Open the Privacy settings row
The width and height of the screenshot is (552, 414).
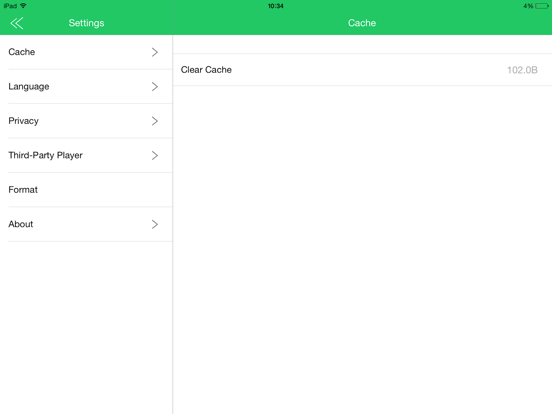[86, 121]
